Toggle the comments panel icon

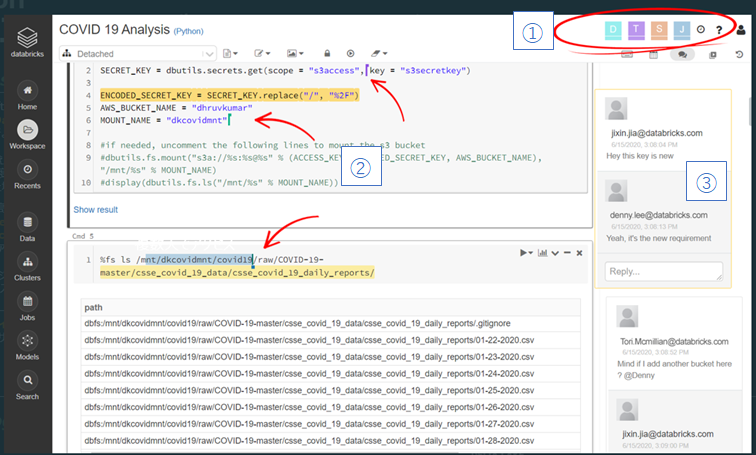[x=682, y=54]
